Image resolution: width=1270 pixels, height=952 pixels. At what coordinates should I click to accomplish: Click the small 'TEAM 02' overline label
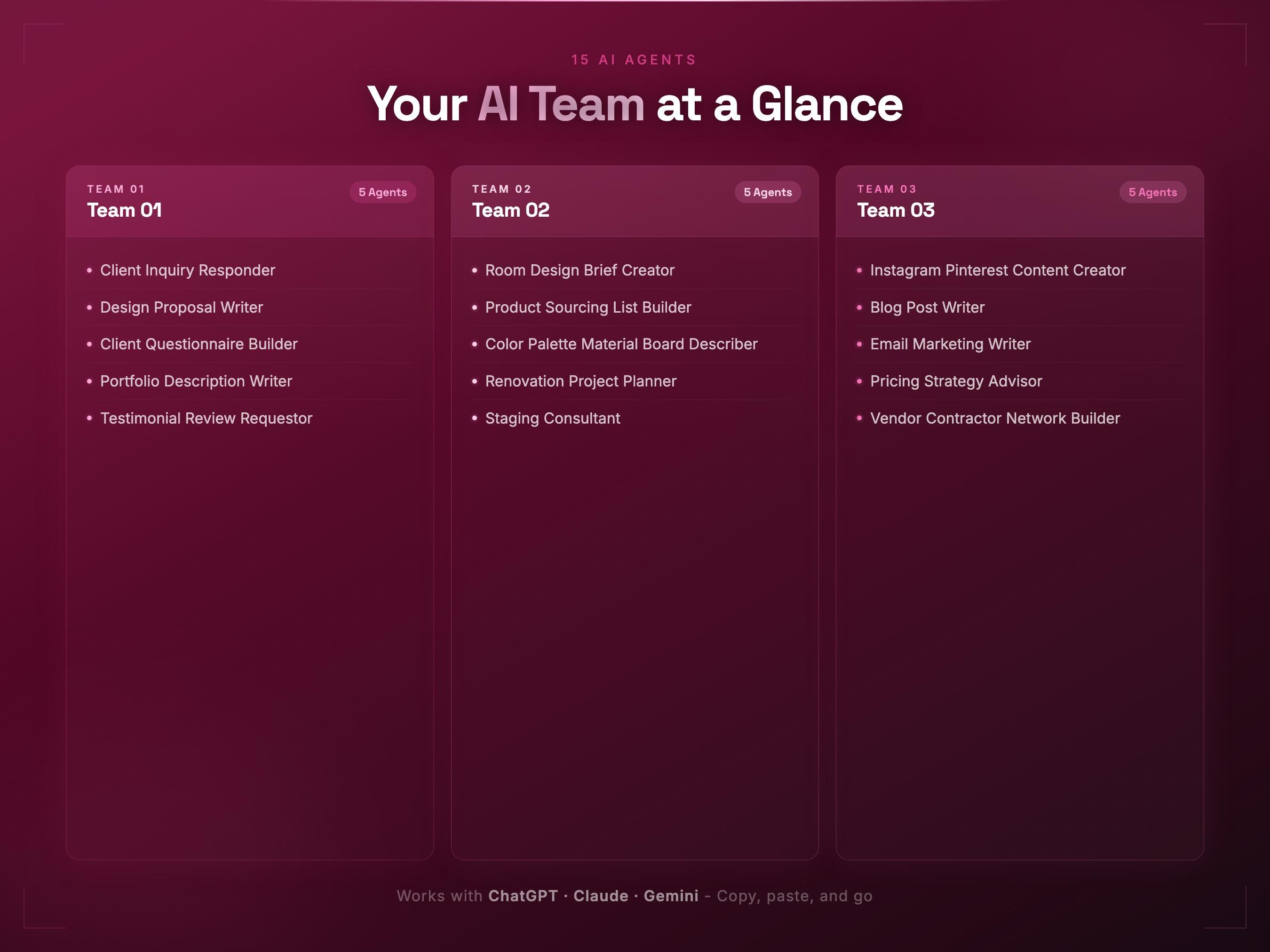(x=502, y=189)
